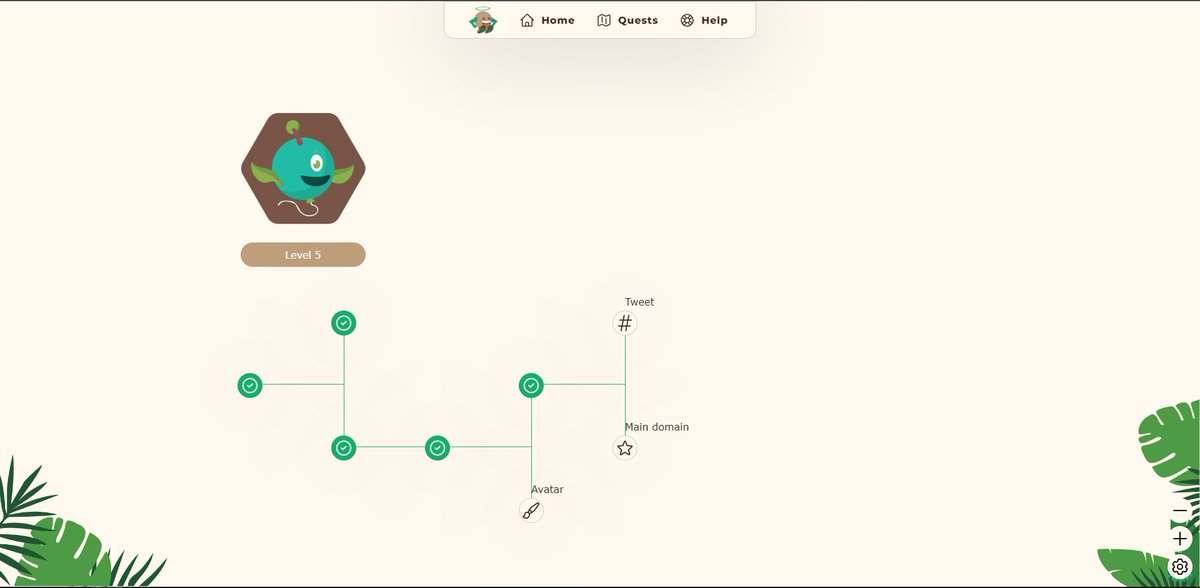Open the Main domain star node
Viewport: 1200px width, 588px height.
pyautogui.click(x=625, y=448)
